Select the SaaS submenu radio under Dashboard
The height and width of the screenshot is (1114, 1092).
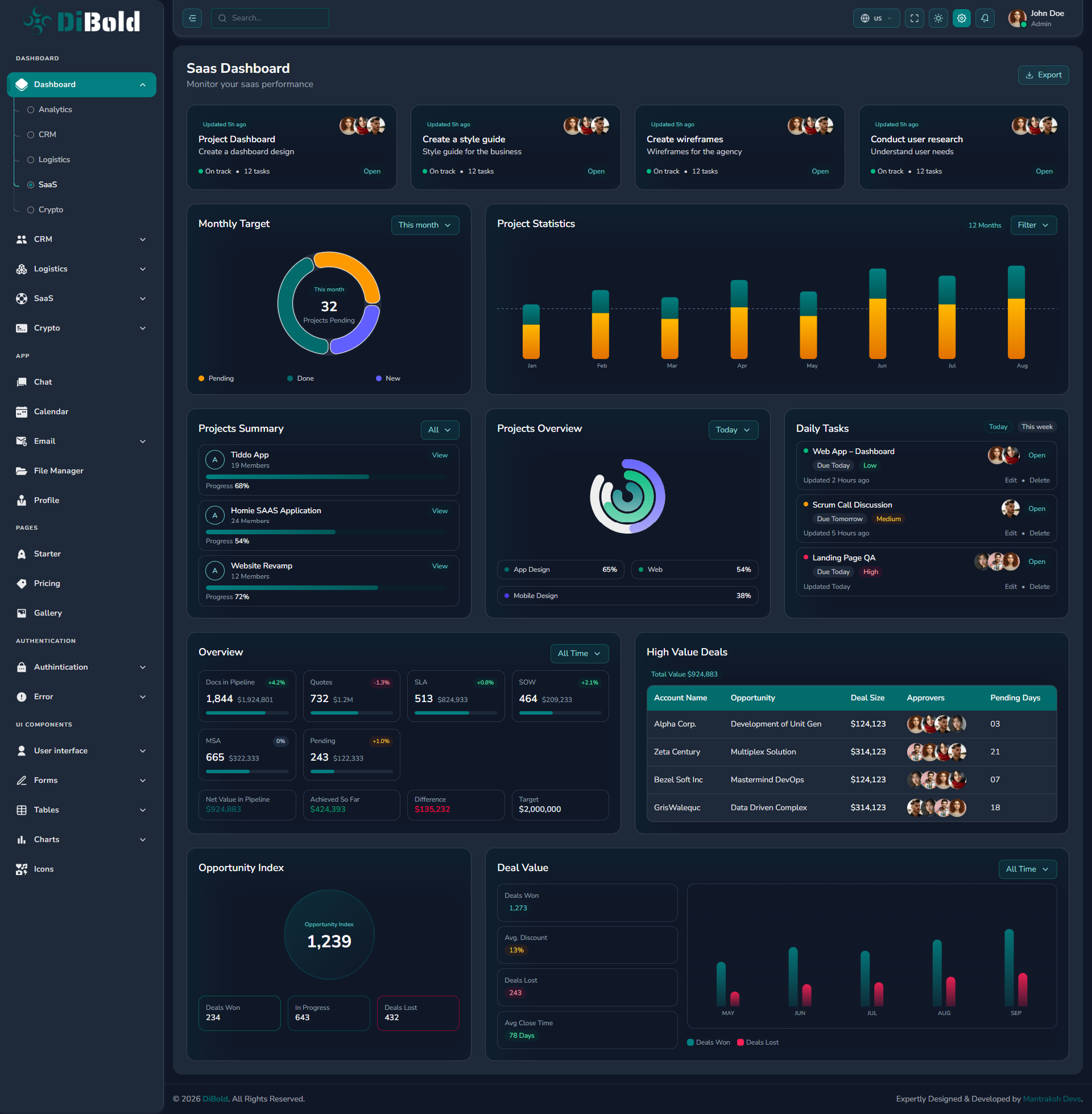click(x=31, y=185)
